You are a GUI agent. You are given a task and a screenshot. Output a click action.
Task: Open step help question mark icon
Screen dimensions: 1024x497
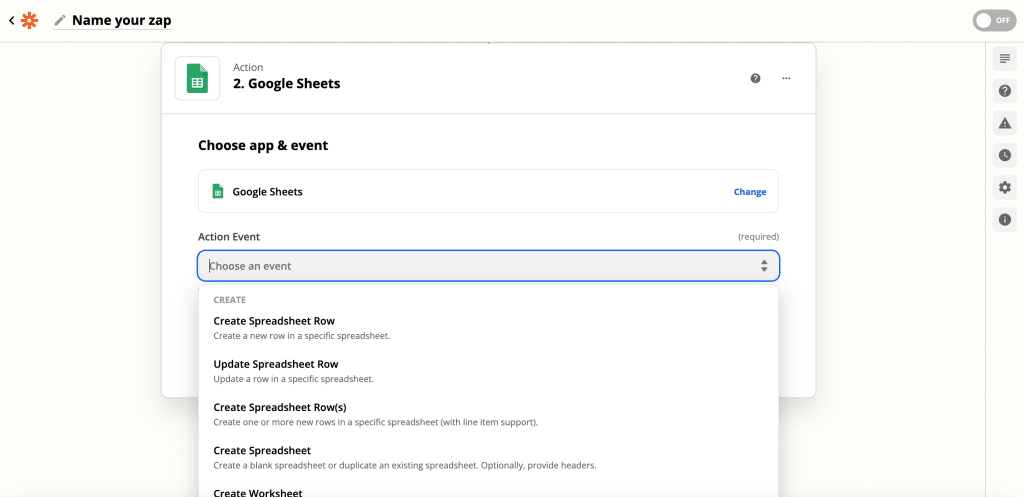(756, 78)
